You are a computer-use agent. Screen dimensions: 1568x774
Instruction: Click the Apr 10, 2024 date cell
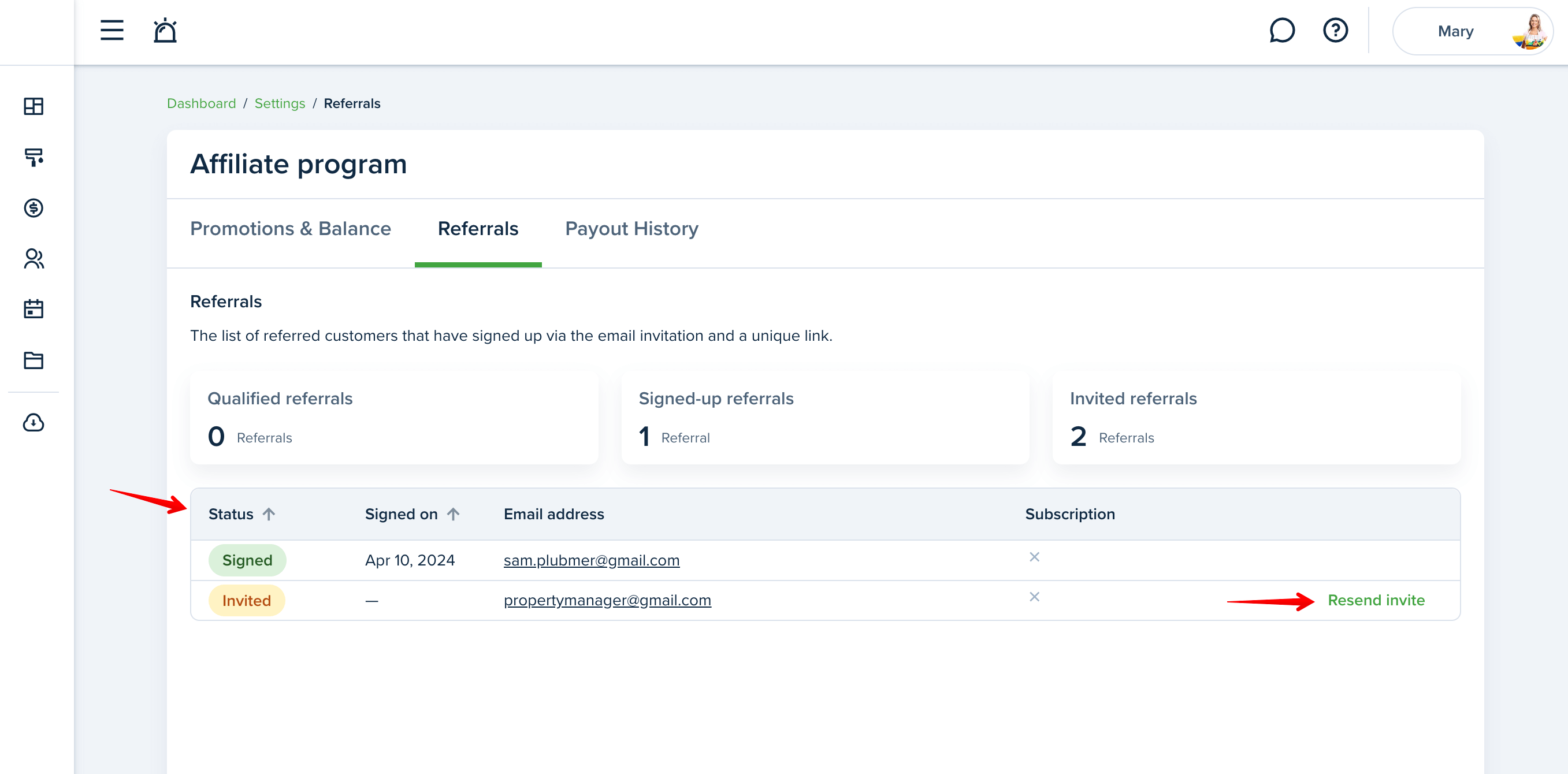point(410,560)
